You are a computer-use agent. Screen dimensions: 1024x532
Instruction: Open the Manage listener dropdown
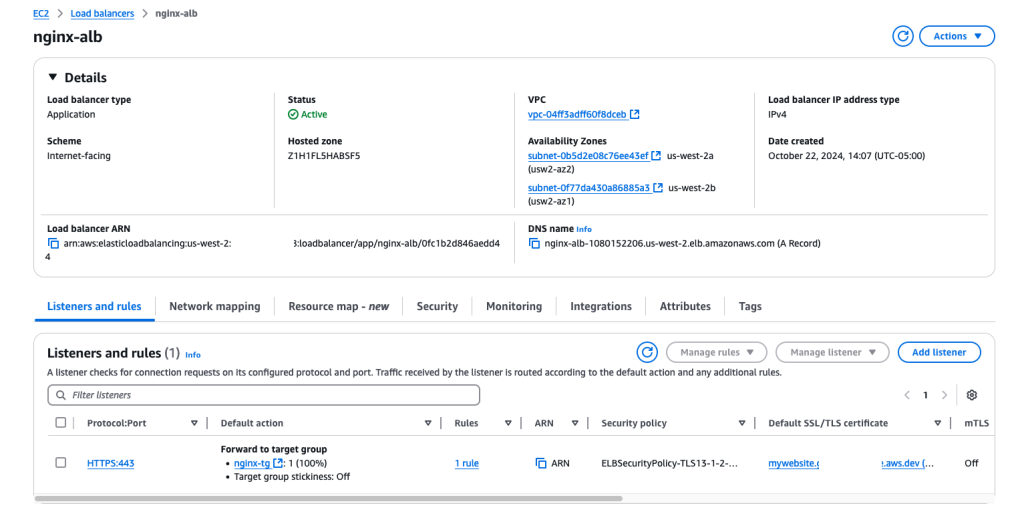pyautogui.click(x=833, y=352)
